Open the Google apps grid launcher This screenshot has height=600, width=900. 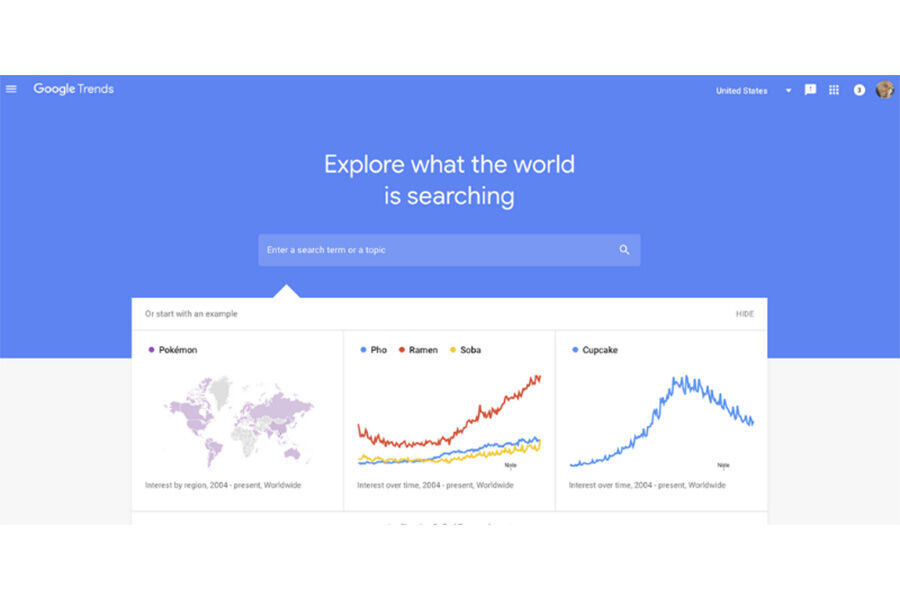click(834, 90)
